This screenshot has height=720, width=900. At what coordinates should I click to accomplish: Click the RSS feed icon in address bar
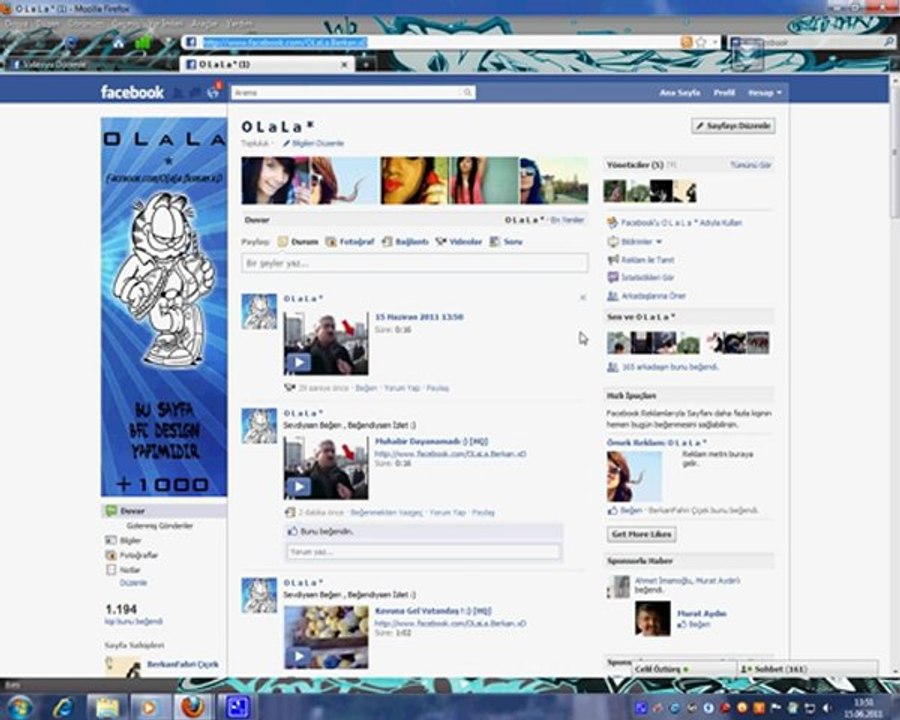(686, 42)
